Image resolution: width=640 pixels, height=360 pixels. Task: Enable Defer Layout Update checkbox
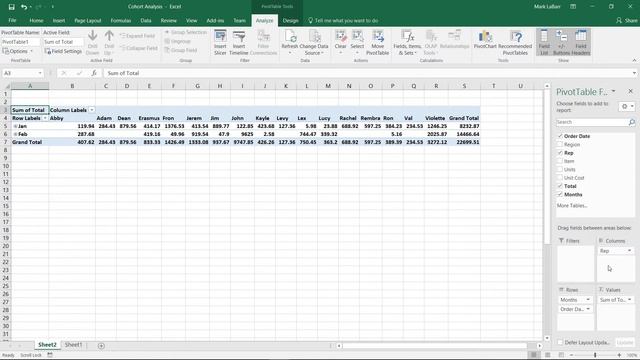[x=560, y=342]
